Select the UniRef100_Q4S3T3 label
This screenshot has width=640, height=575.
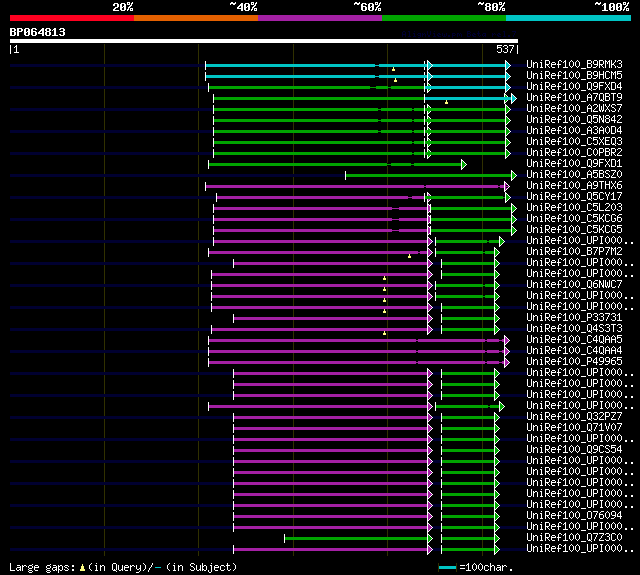pyautogui.click(x=574, y=329)
